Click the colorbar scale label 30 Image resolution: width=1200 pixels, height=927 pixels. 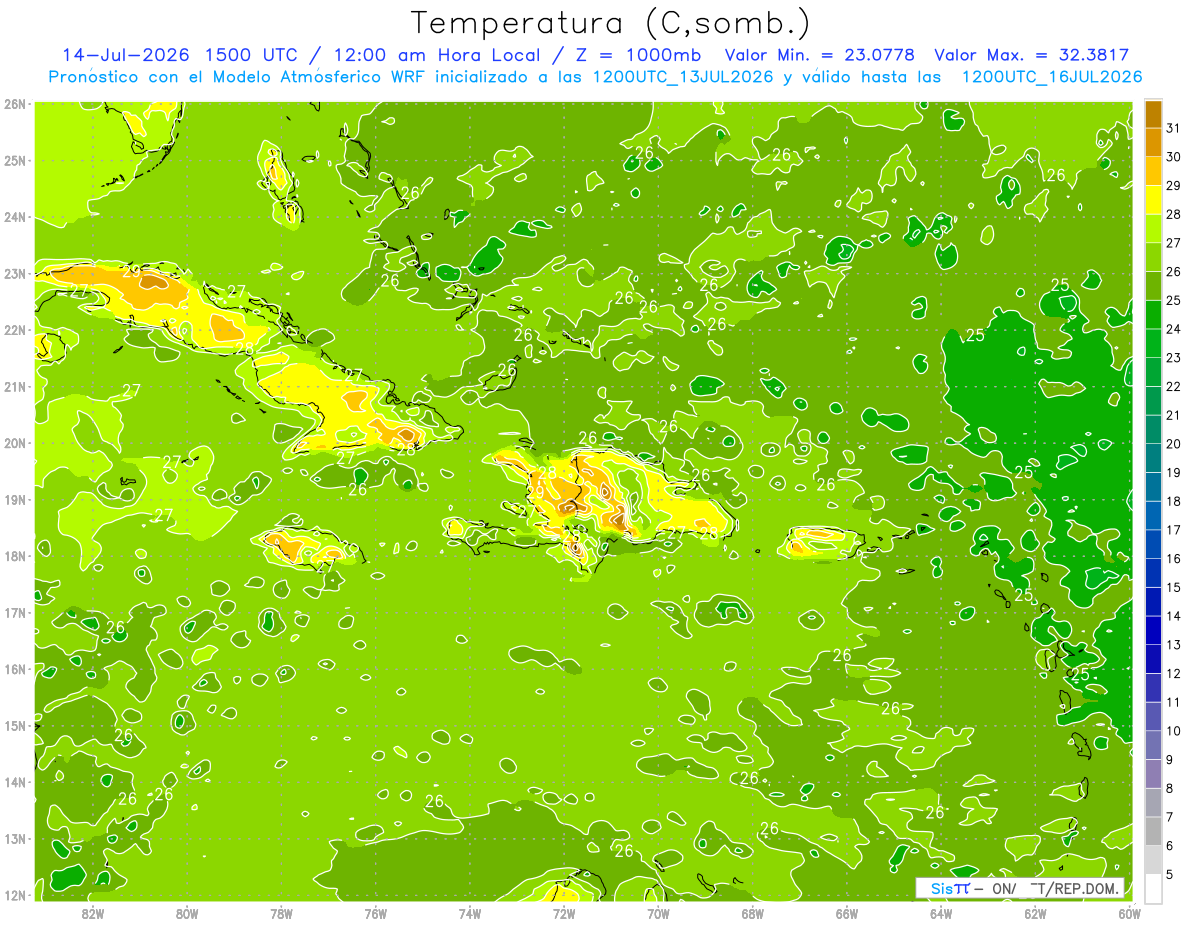point(1173,157)
